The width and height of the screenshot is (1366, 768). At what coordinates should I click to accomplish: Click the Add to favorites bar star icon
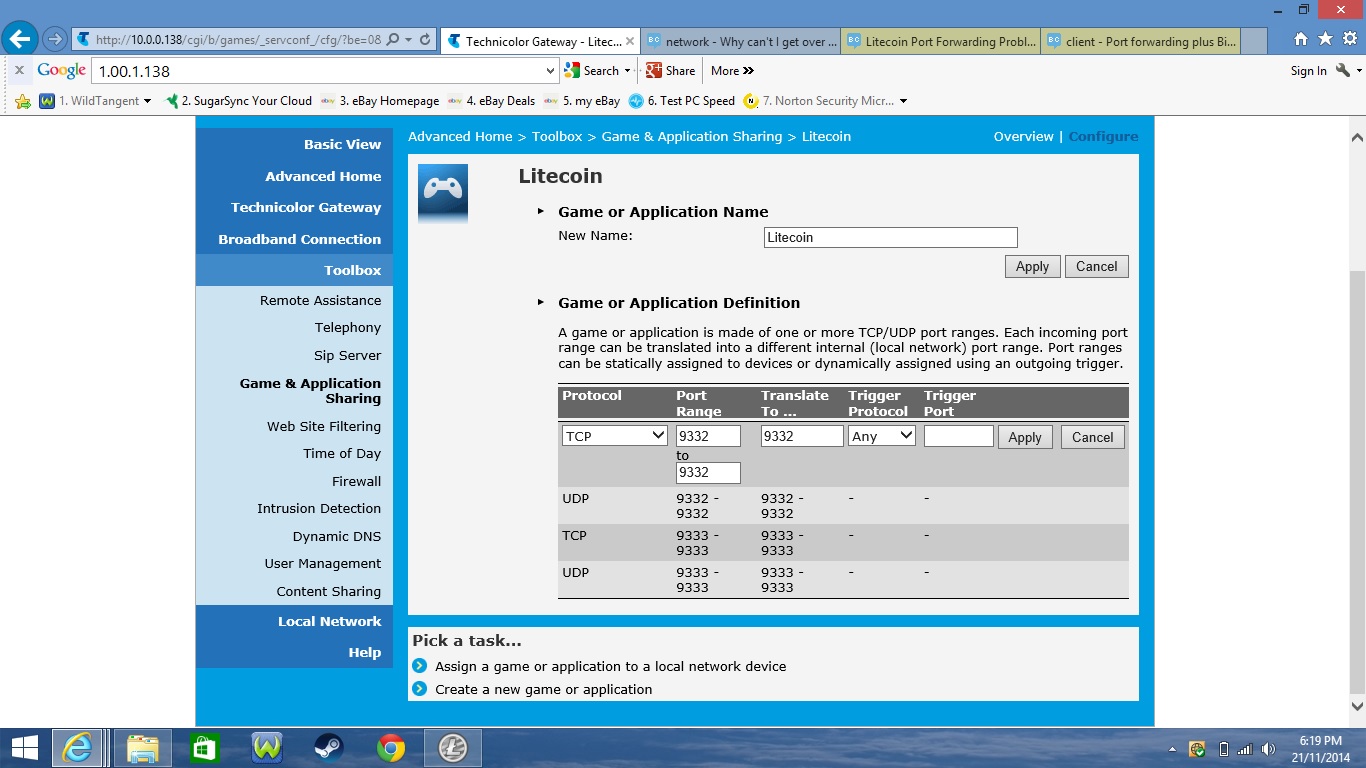(x=24, y=101)
